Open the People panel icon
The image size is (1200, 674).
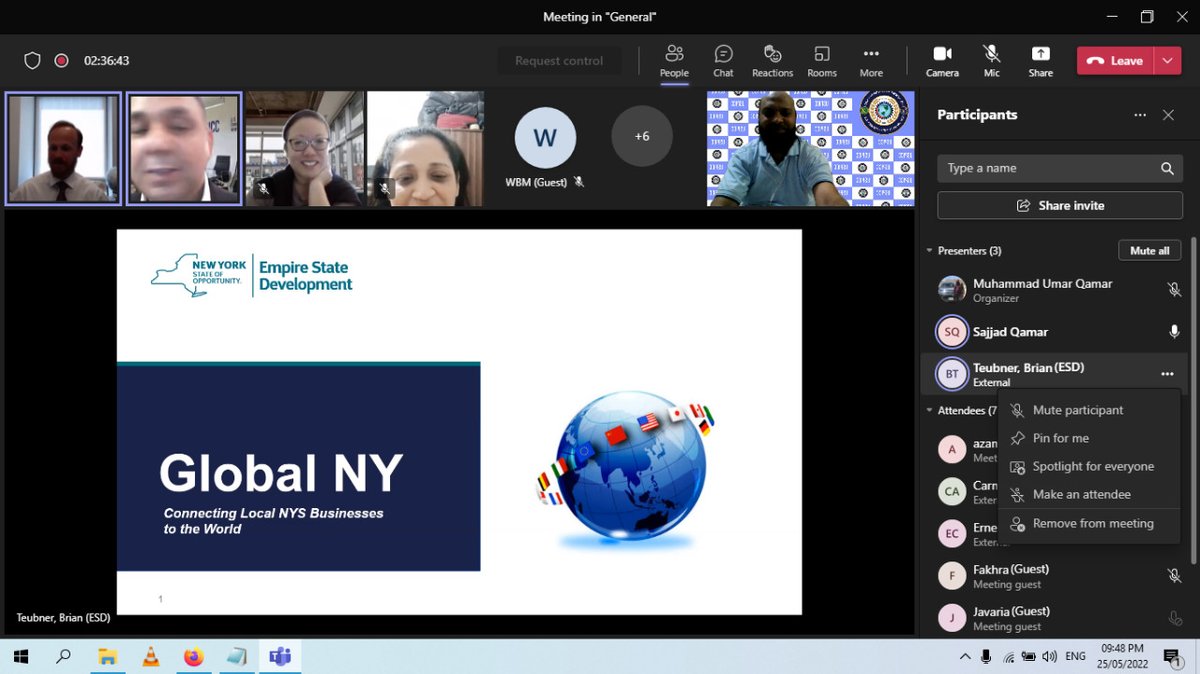674,60
